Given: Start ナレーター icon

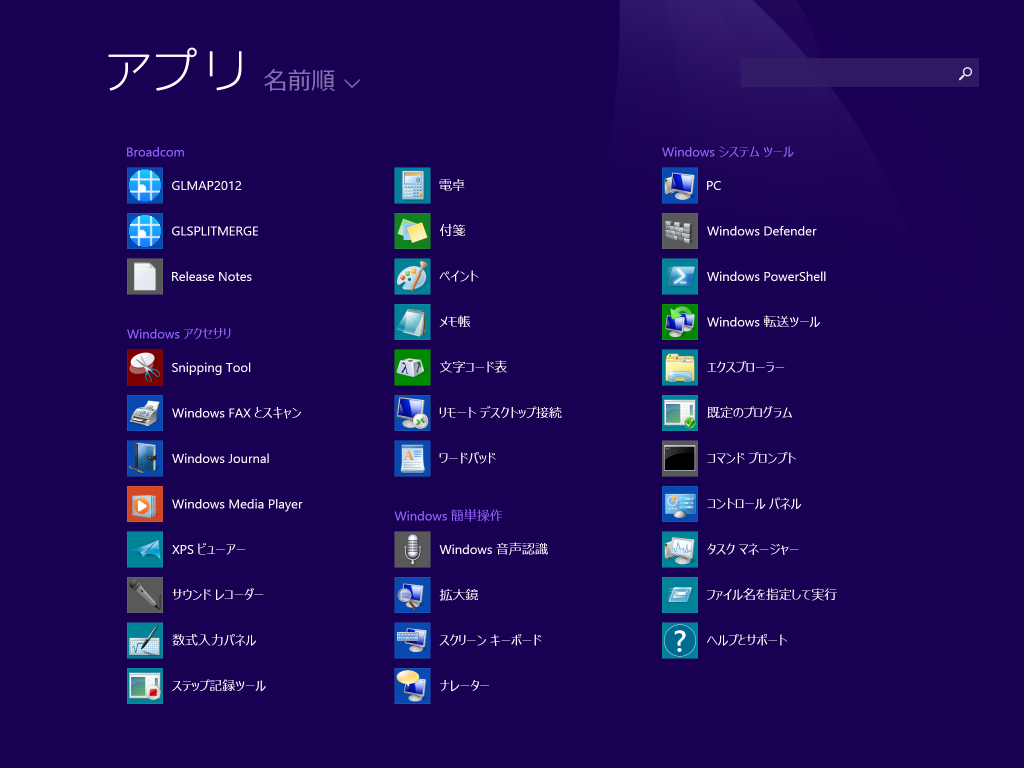Looking at the screenshot, I should pyautogui.click(x=412, y=686).
